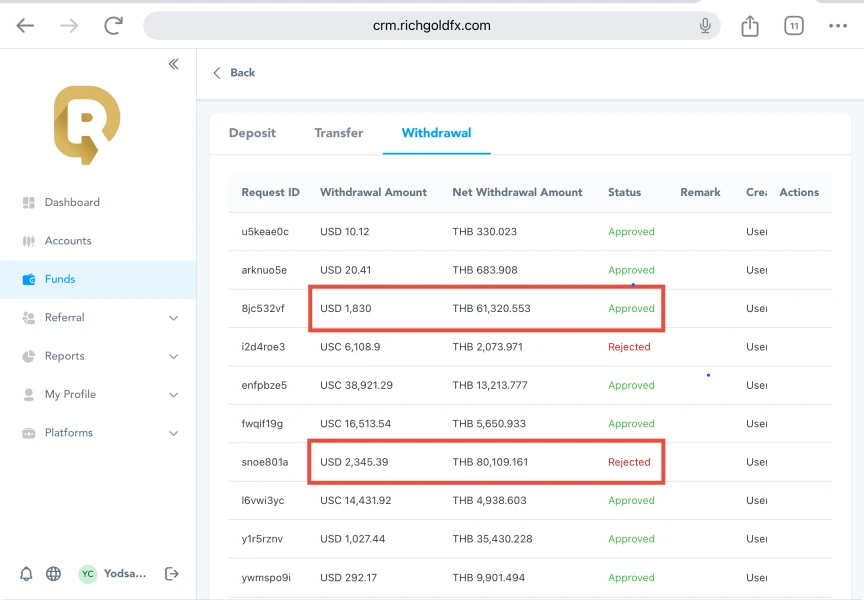Open the language globe icon

tap(54, 574)
